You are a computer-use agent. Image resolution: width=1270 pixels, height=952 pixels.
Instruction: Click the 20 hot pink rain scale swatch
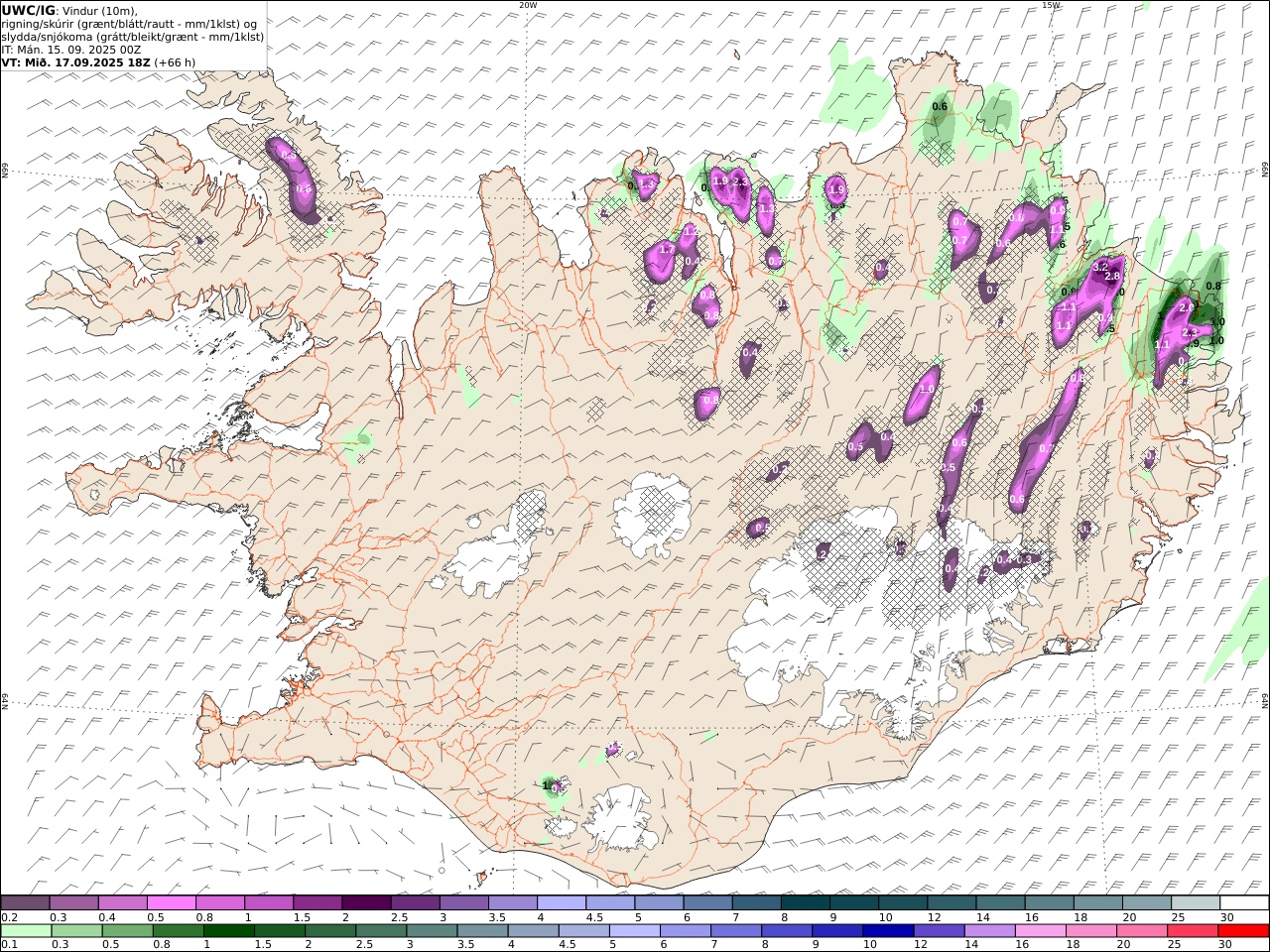[1142, 931]
